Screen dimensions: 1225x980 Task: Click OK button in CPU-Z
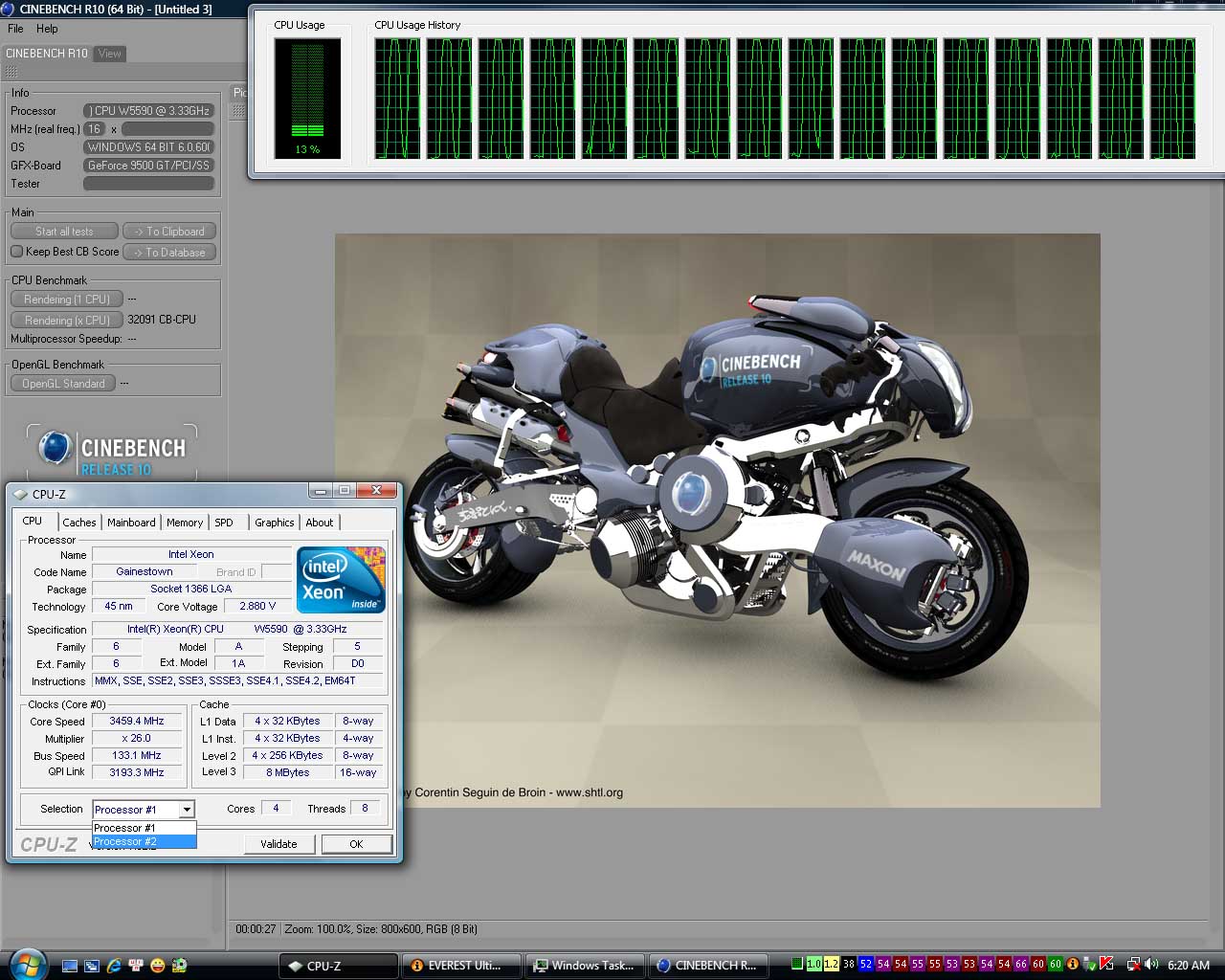[x=356, y=844]
